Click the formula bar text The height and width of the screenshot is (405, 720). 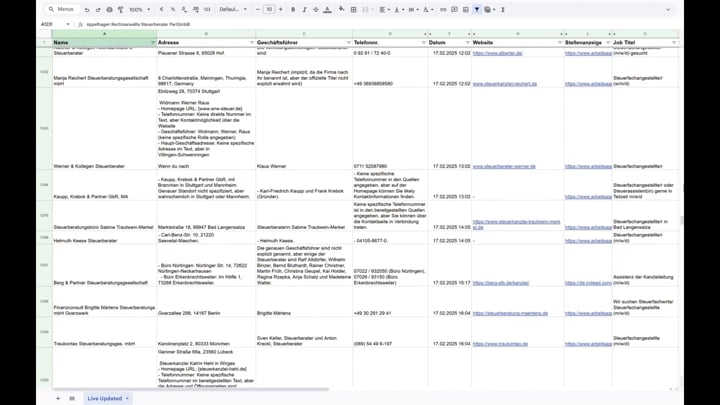point(138,24)
